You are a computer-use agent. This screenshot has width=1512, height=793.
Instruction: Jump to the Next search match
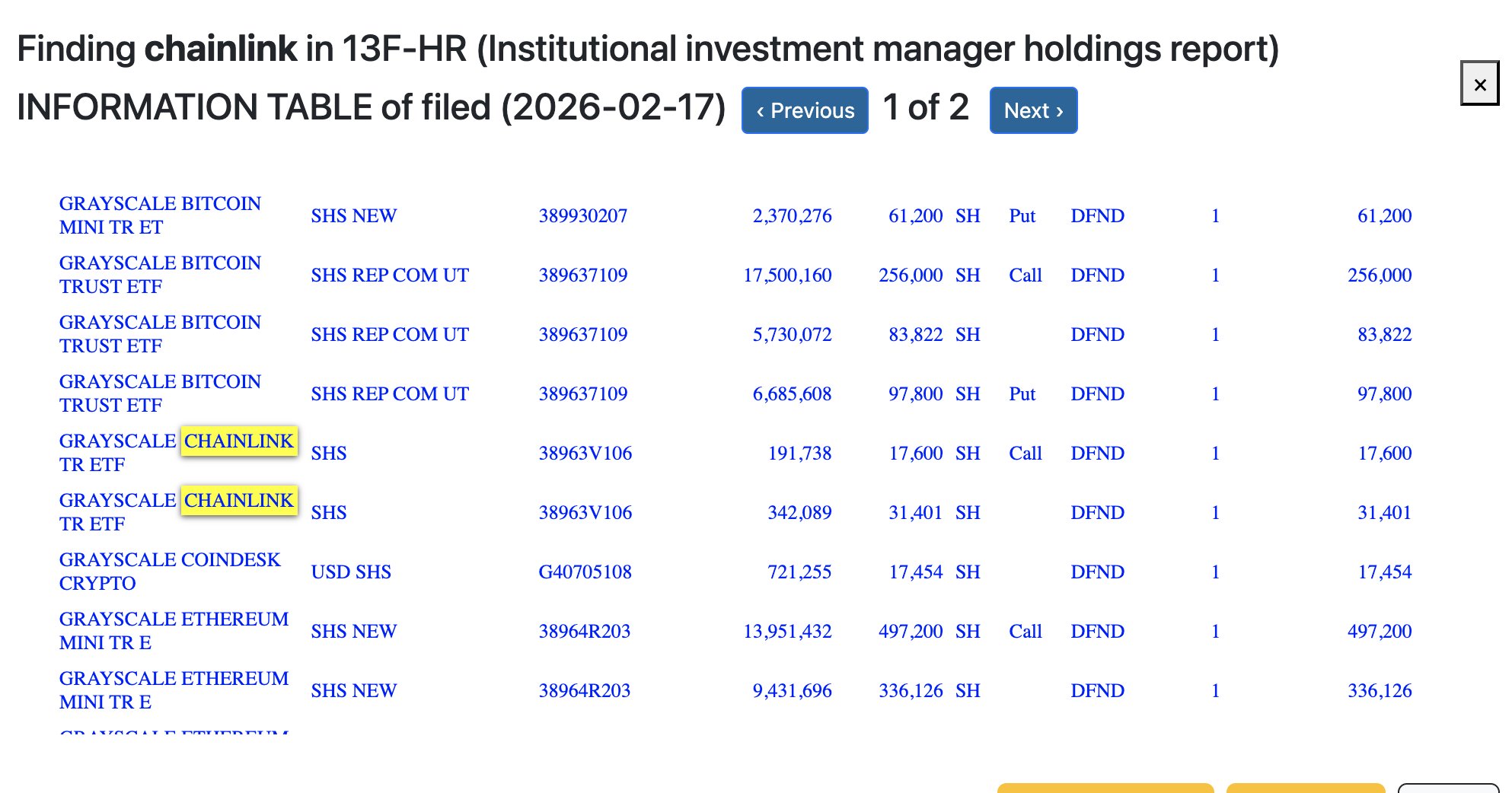[x=1032, y=111]
